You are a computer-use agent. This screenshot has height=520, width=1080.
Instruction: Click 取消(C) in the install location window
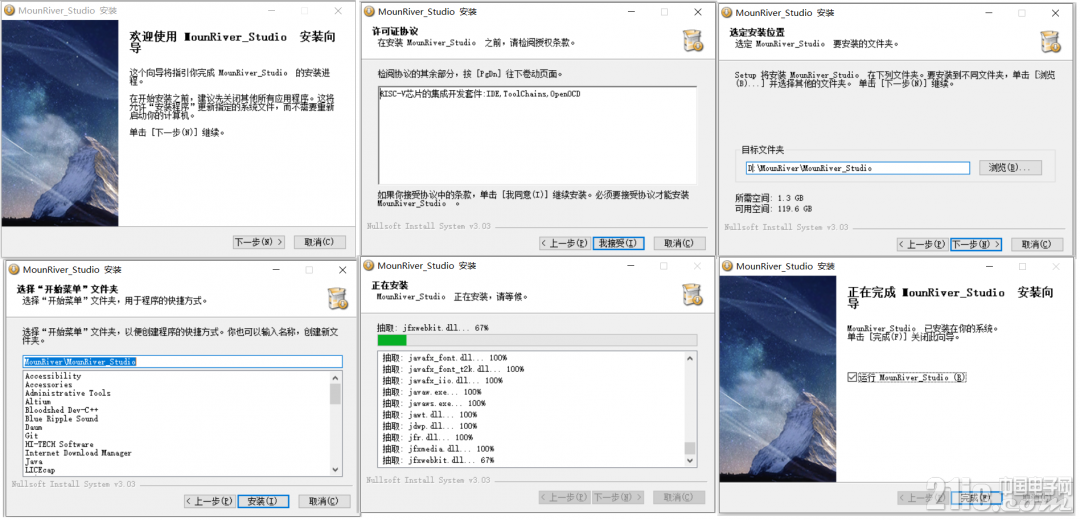1037,245
